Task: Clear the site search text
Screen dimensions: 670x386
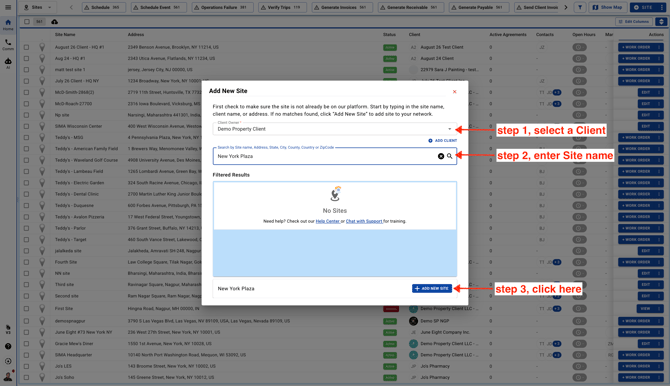Action: point(441,156)
